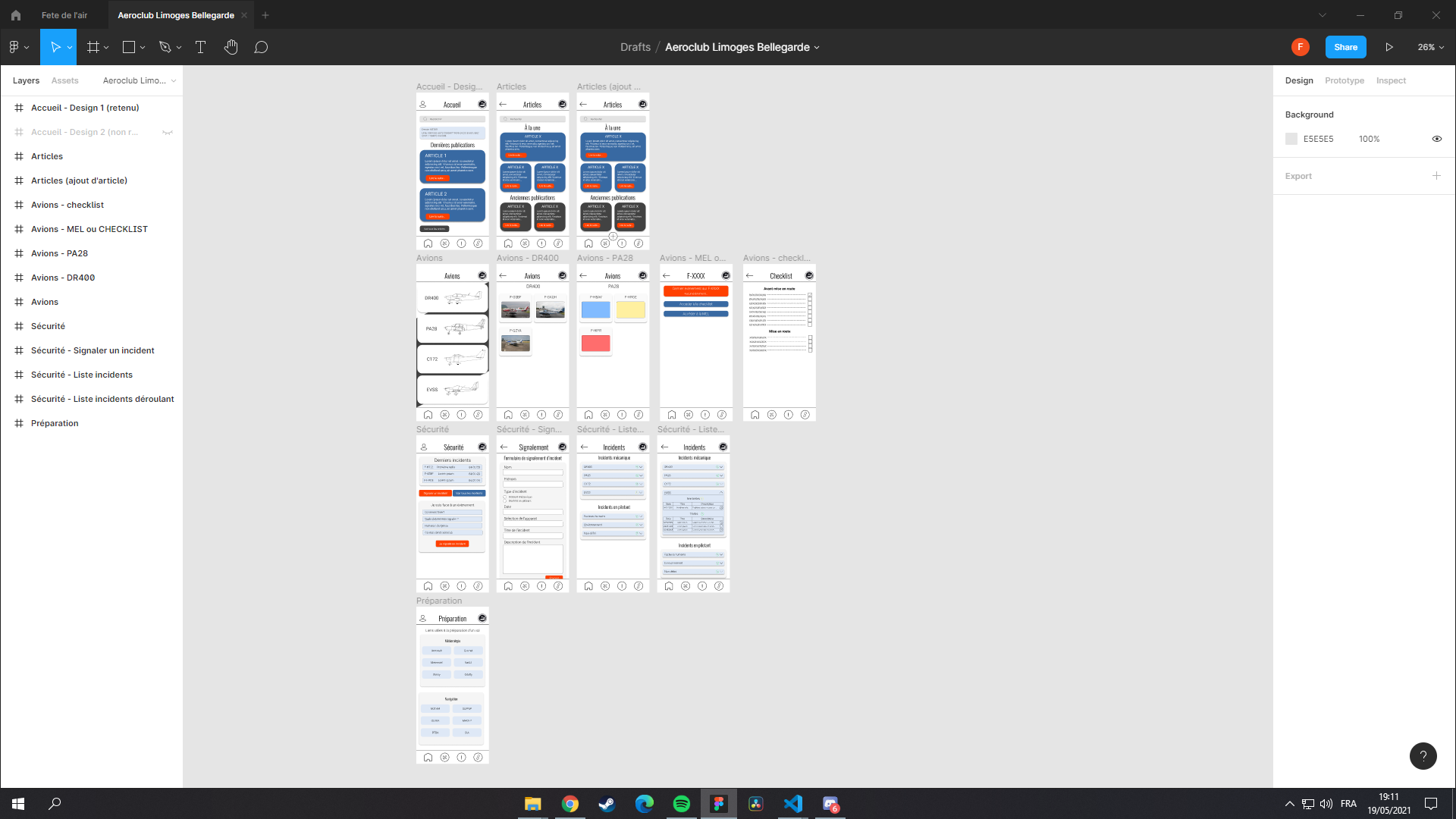The image size is (1456, 819).
Task: Select the Move tool in toolbar
Action: click(x=55, y=47)
